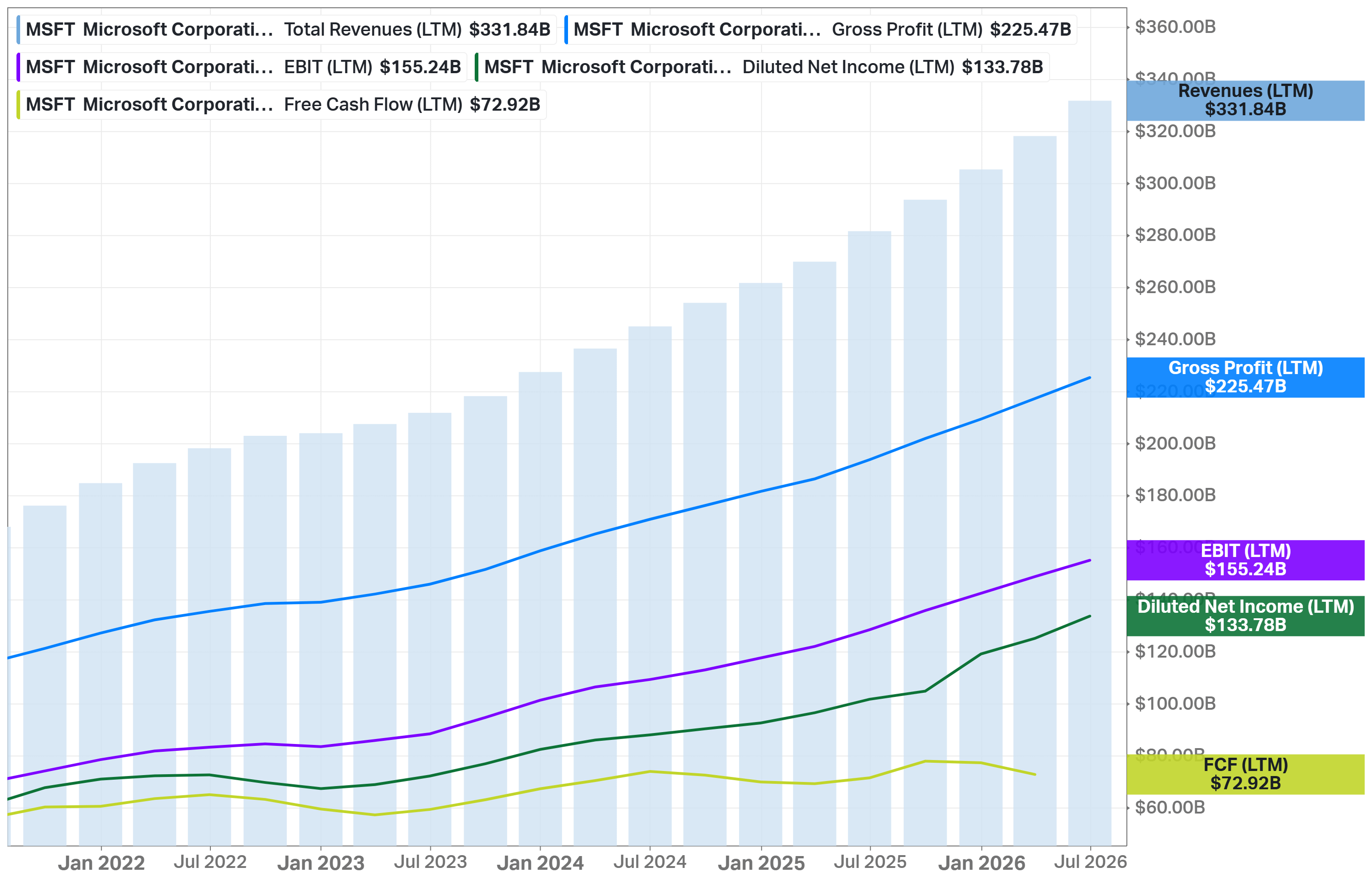Click the $240.00B y-axis label
1372x878 pixels.
(1175, 339)
